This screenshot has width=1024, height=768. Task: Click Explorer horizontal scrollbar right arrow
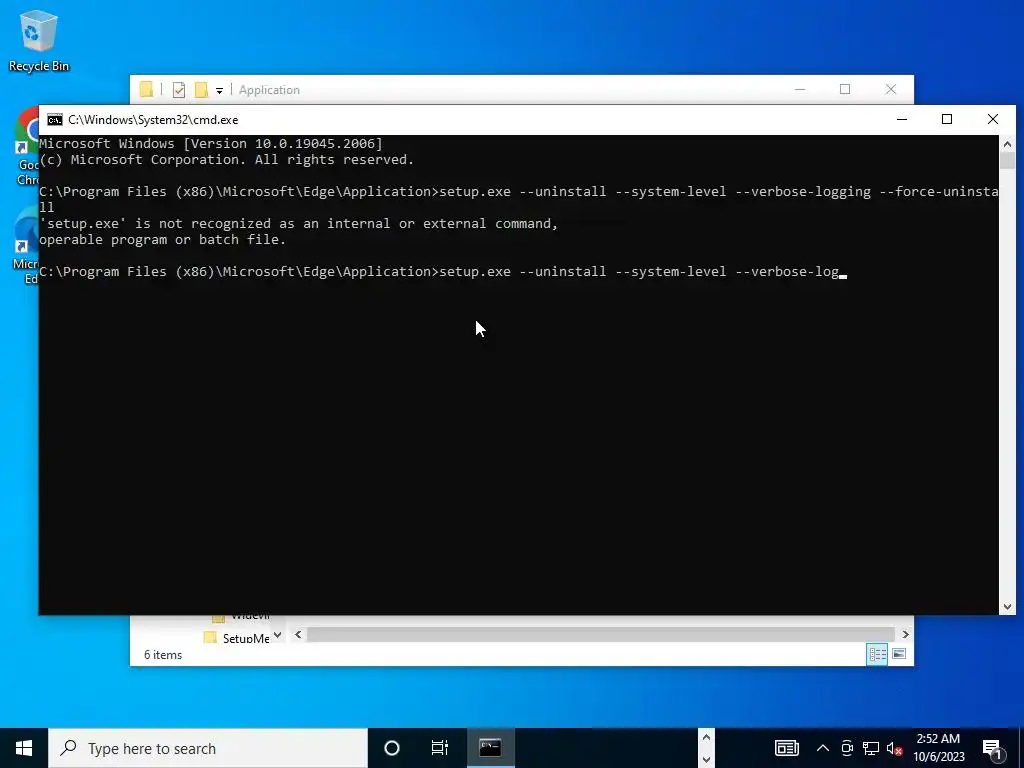(x=905, y=634)
